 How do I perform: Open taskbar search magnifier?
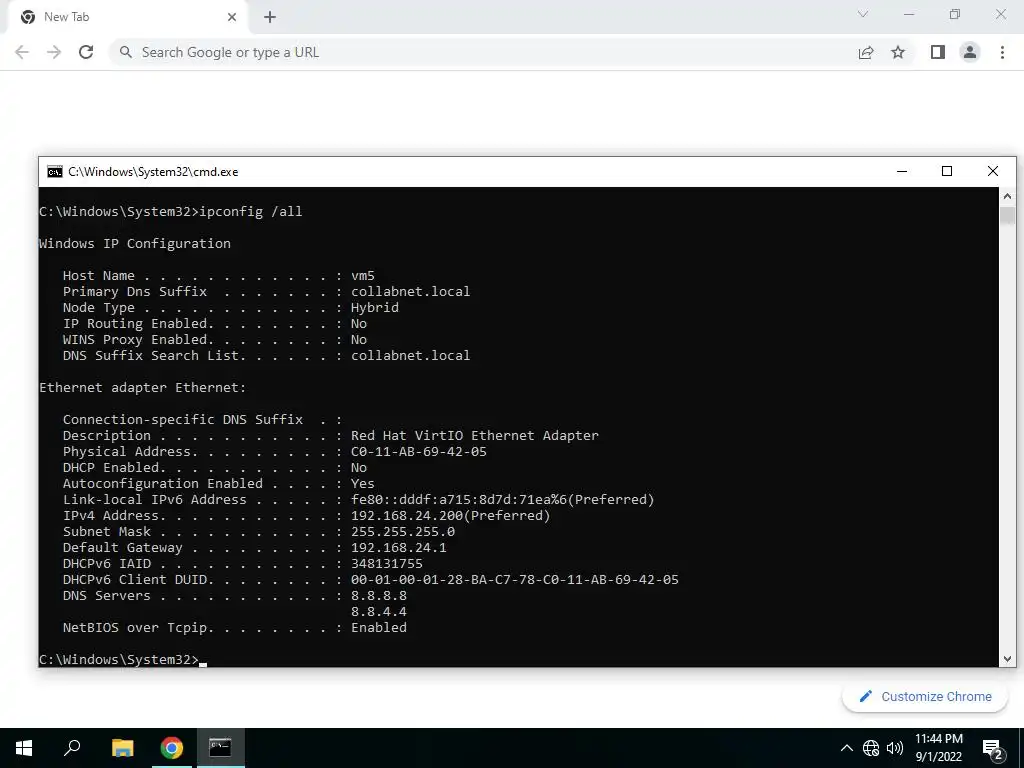[72, 748]
